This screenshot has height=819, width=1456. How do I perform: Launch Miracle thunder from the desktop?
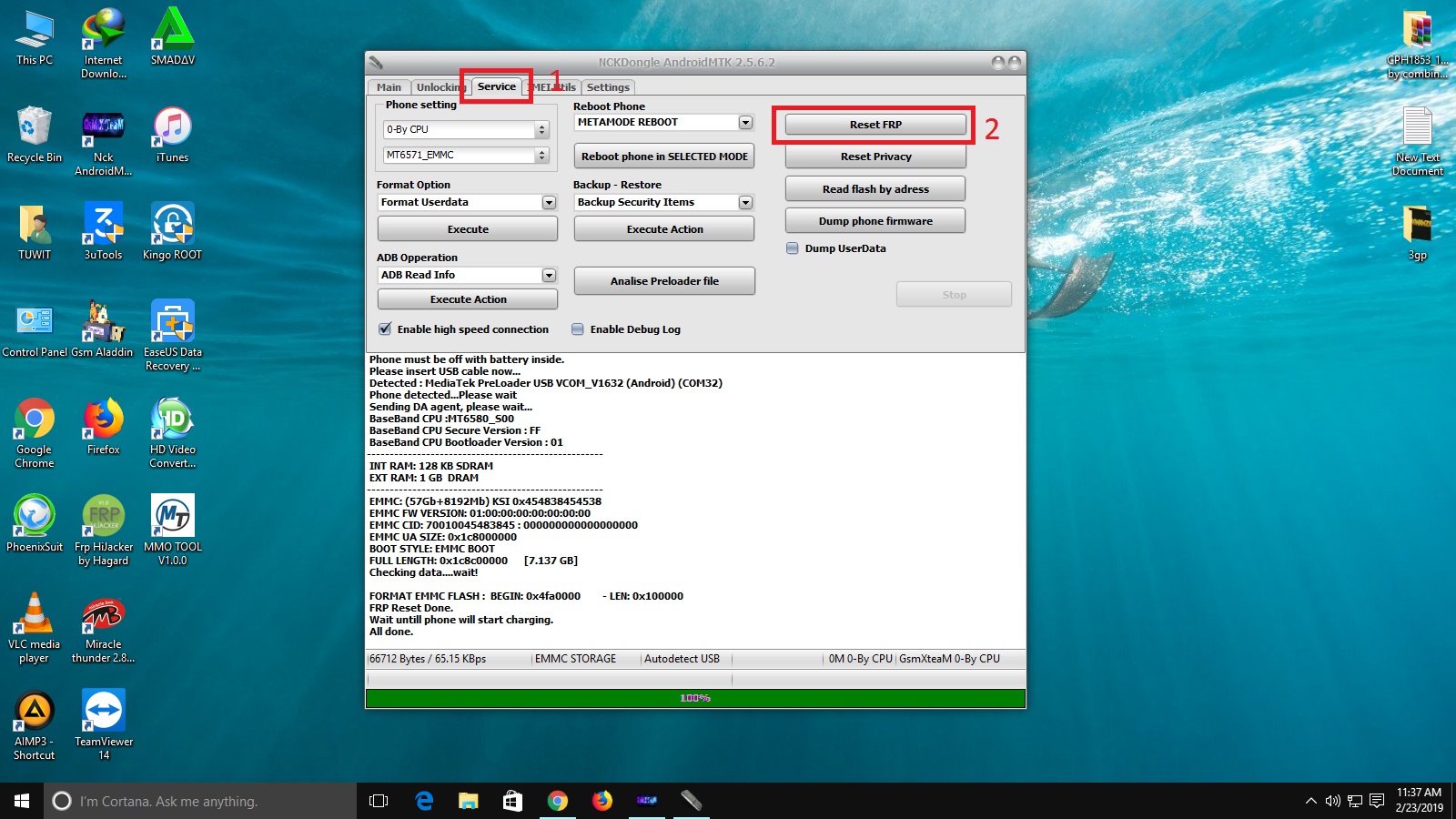[x=103, y=628]
